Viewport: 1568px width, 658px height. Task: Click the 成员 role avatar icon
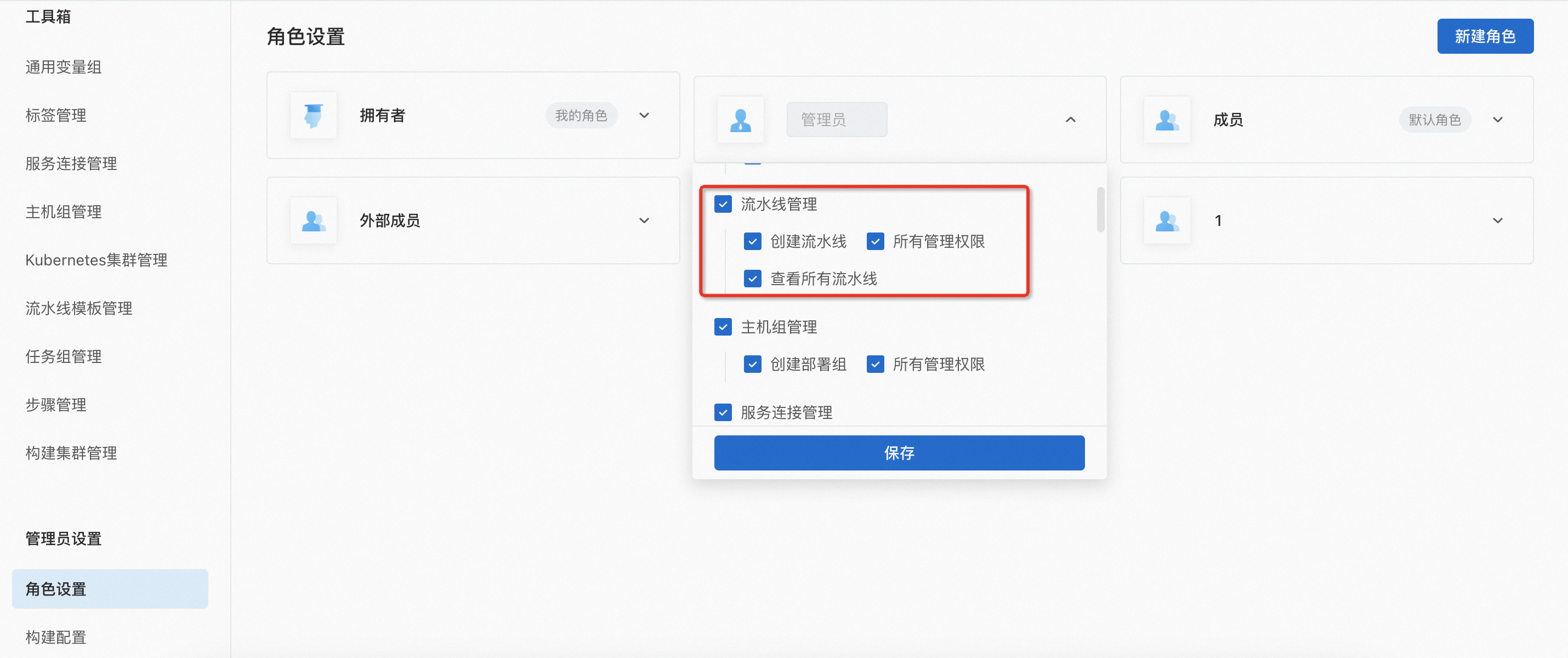(x=1167, y=120)
